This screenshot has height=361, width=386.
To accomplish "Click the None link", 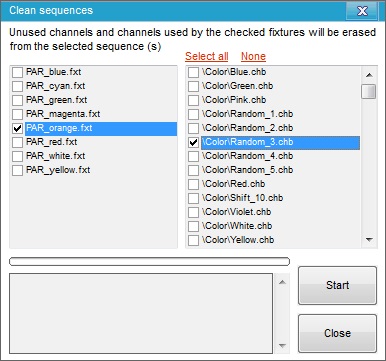I will (253, 56).
